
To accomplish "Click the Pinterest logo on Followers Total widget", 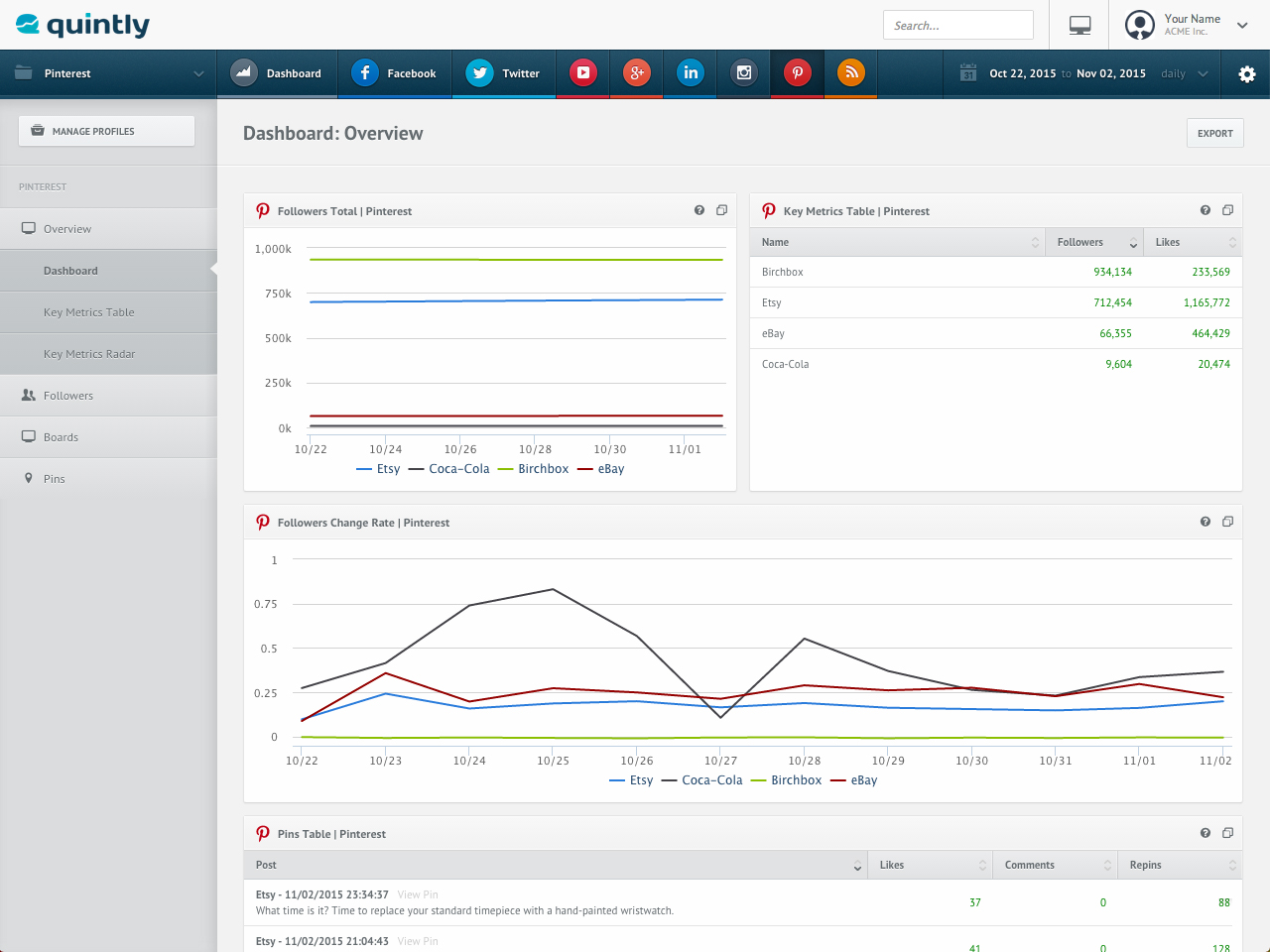I will (x=263, y=210).
